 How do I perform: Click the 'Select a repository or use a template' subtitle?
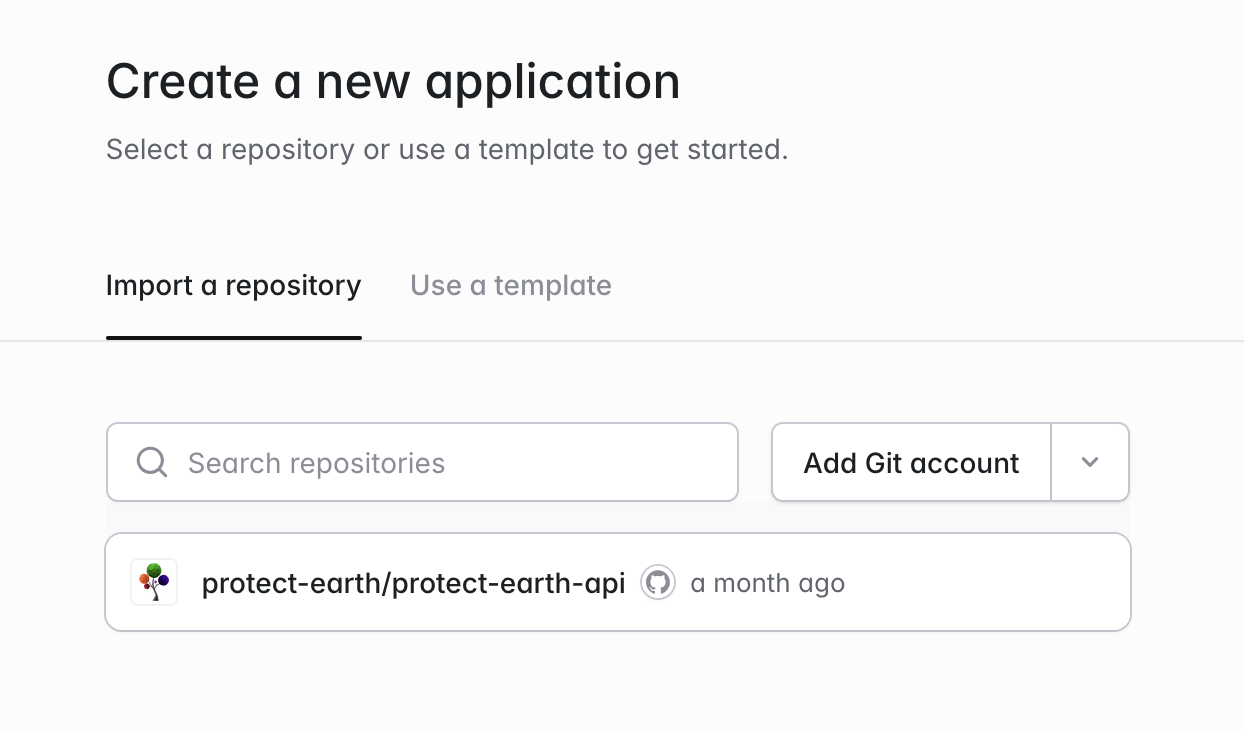(447, 150)
